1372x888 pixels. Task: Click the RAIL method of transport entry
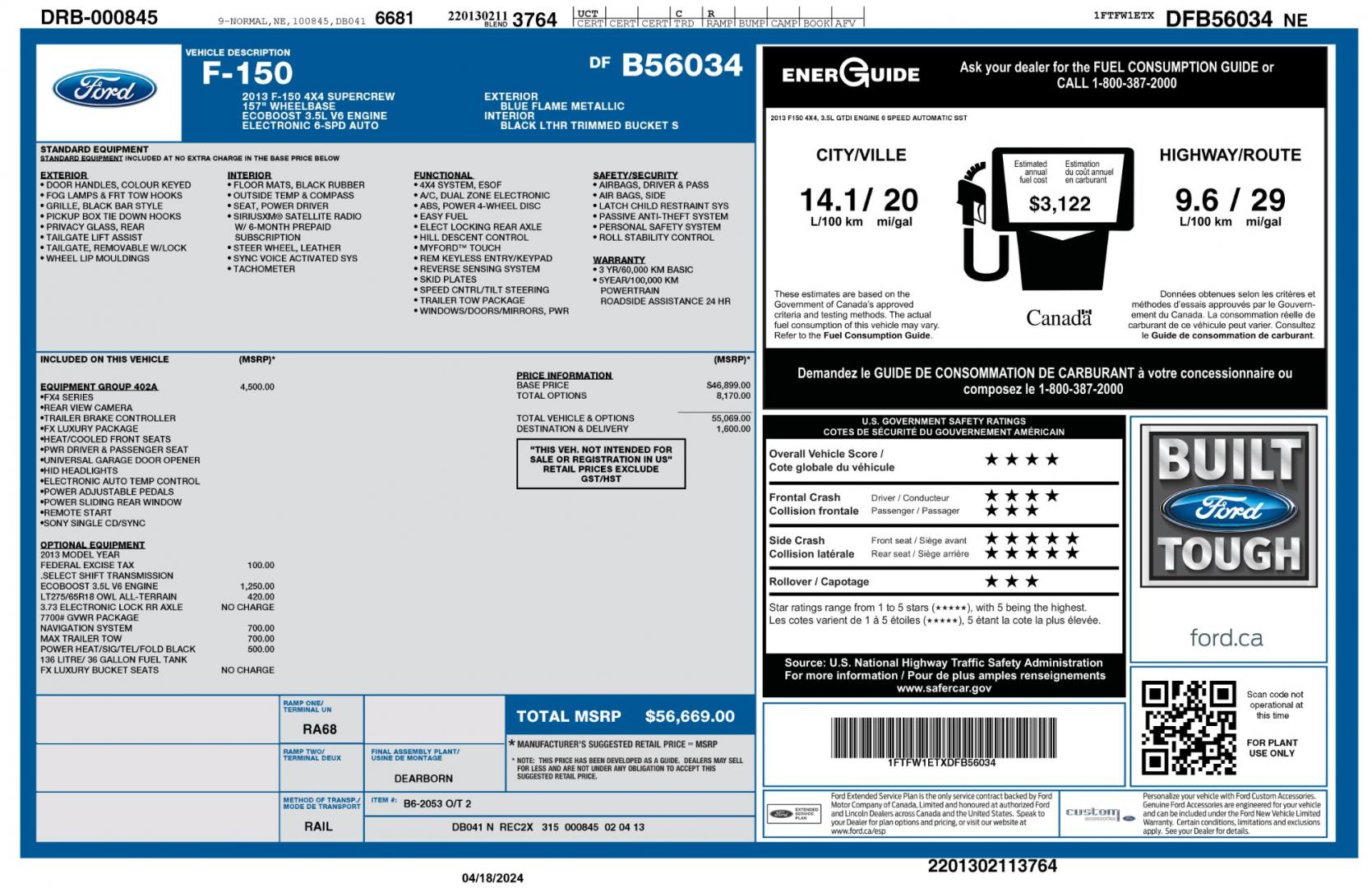[319, 826]
